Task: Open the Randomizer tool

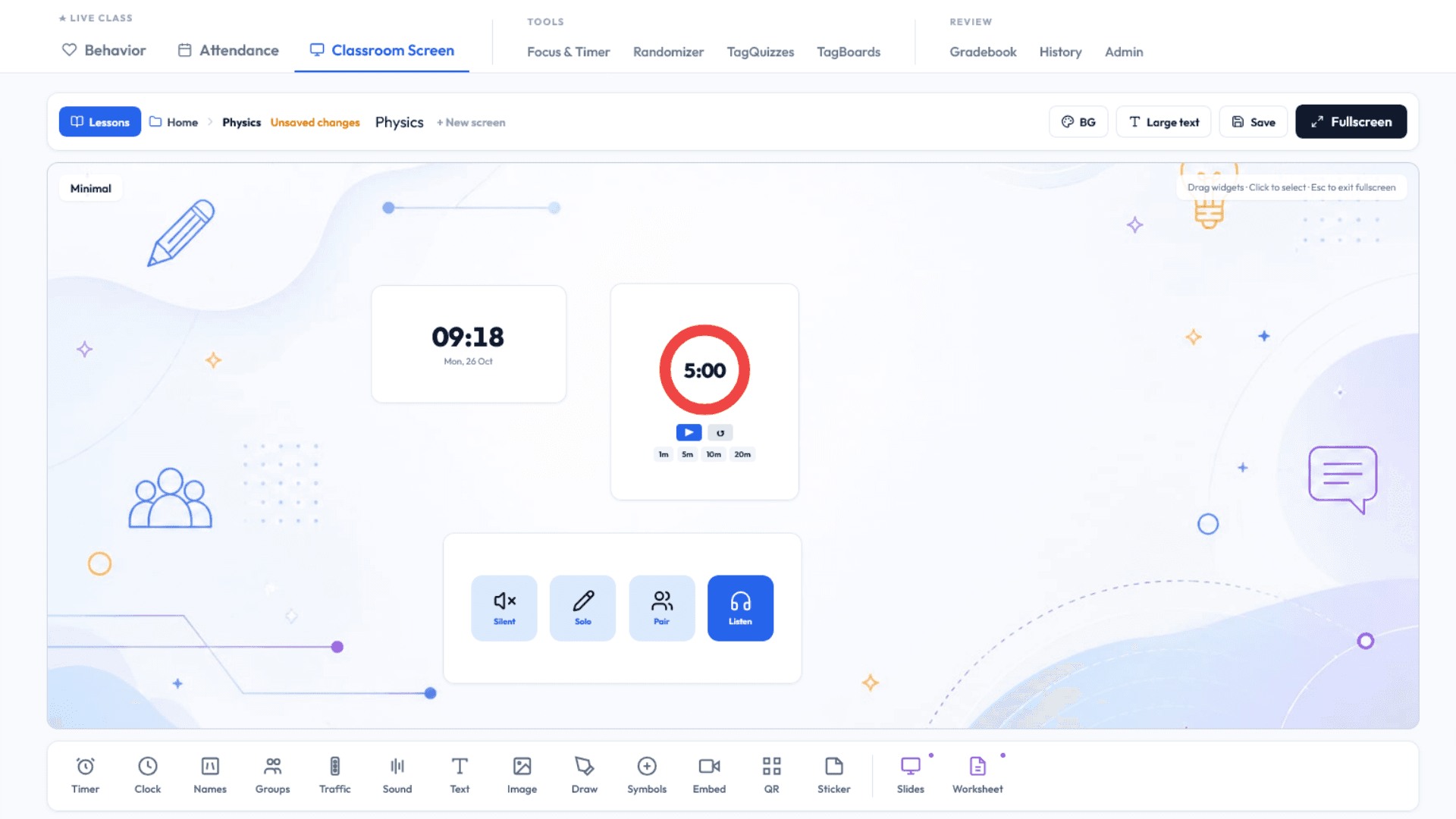Action: 668,52
